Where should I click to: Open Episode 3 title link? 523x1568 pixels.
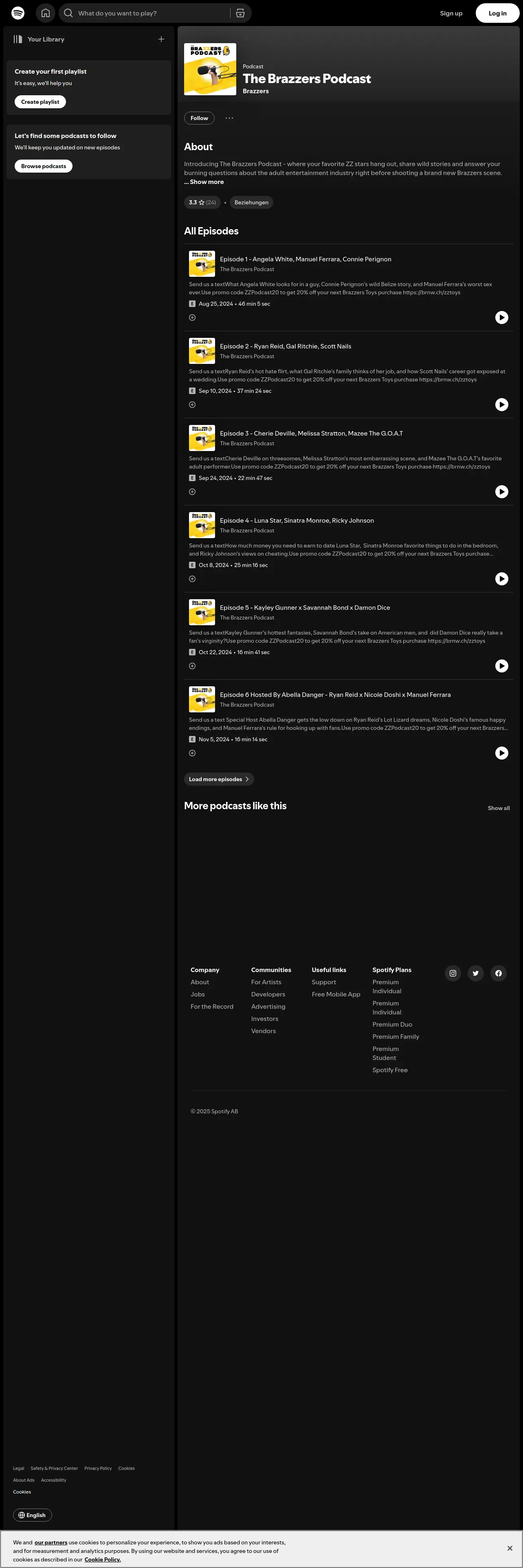coord(311,433)
